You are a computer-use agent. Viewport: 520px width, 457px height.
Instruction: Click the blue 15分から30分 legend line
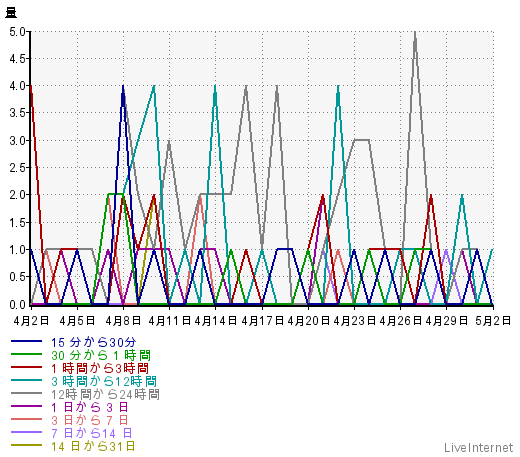(x=26, y=341)
